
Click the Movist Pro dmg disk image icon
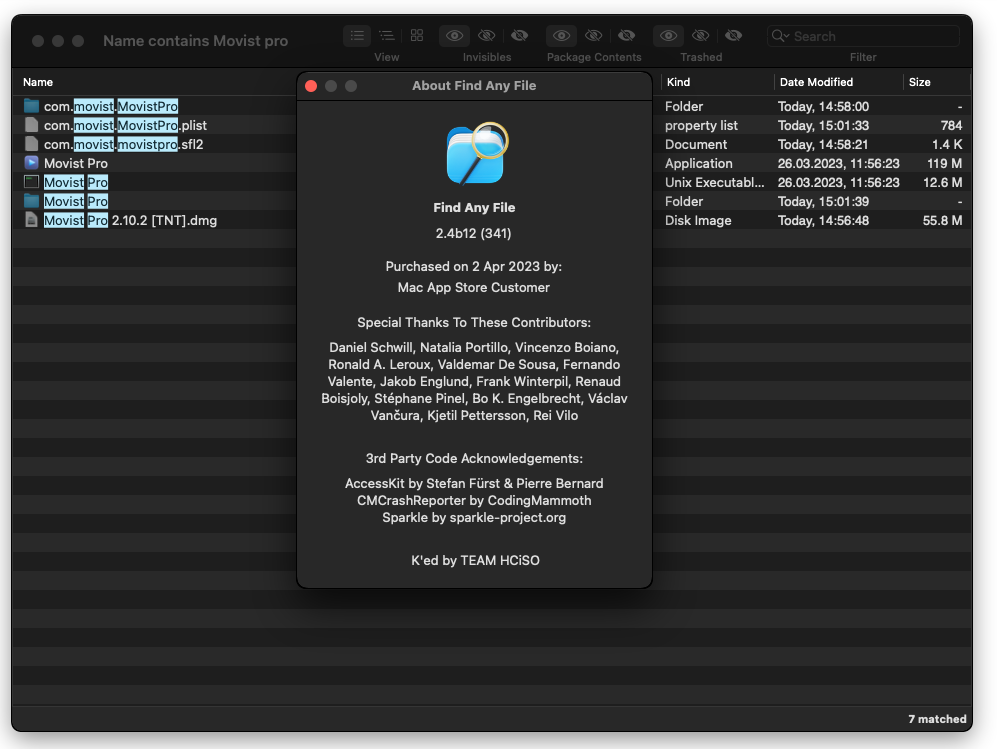(31, 220)
